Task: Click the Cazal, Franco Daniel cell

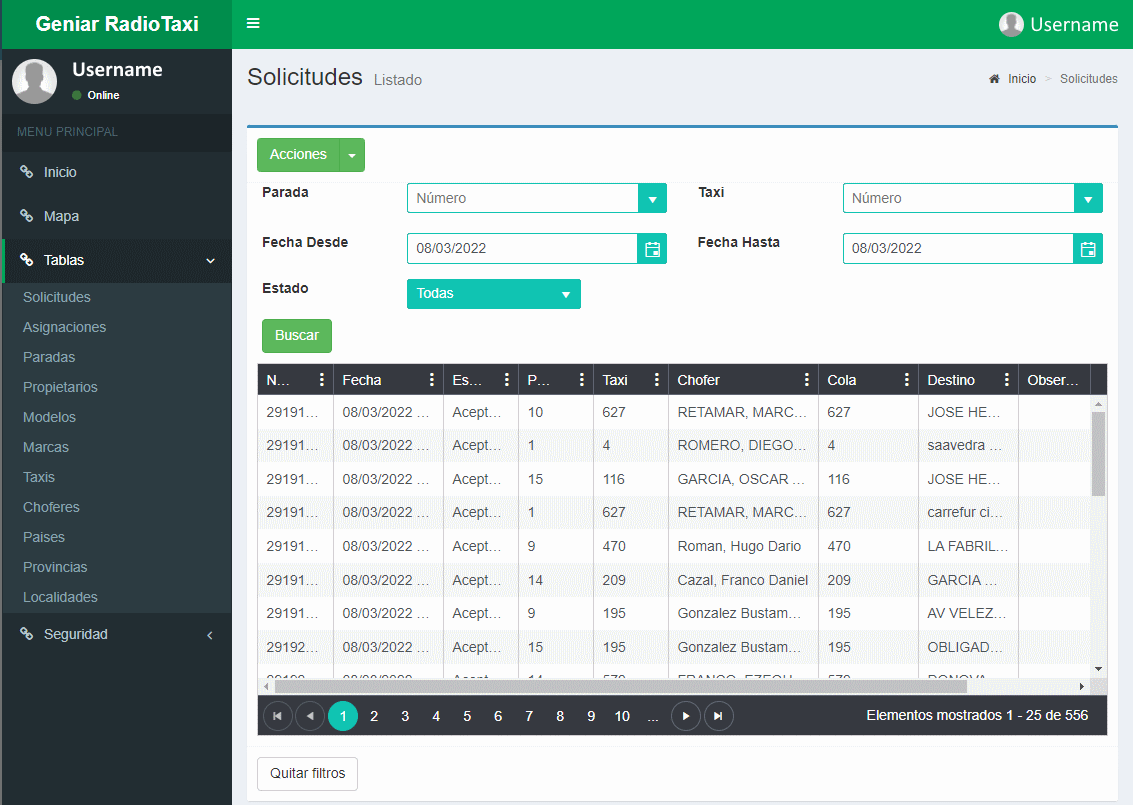Action: pos(743,580)
